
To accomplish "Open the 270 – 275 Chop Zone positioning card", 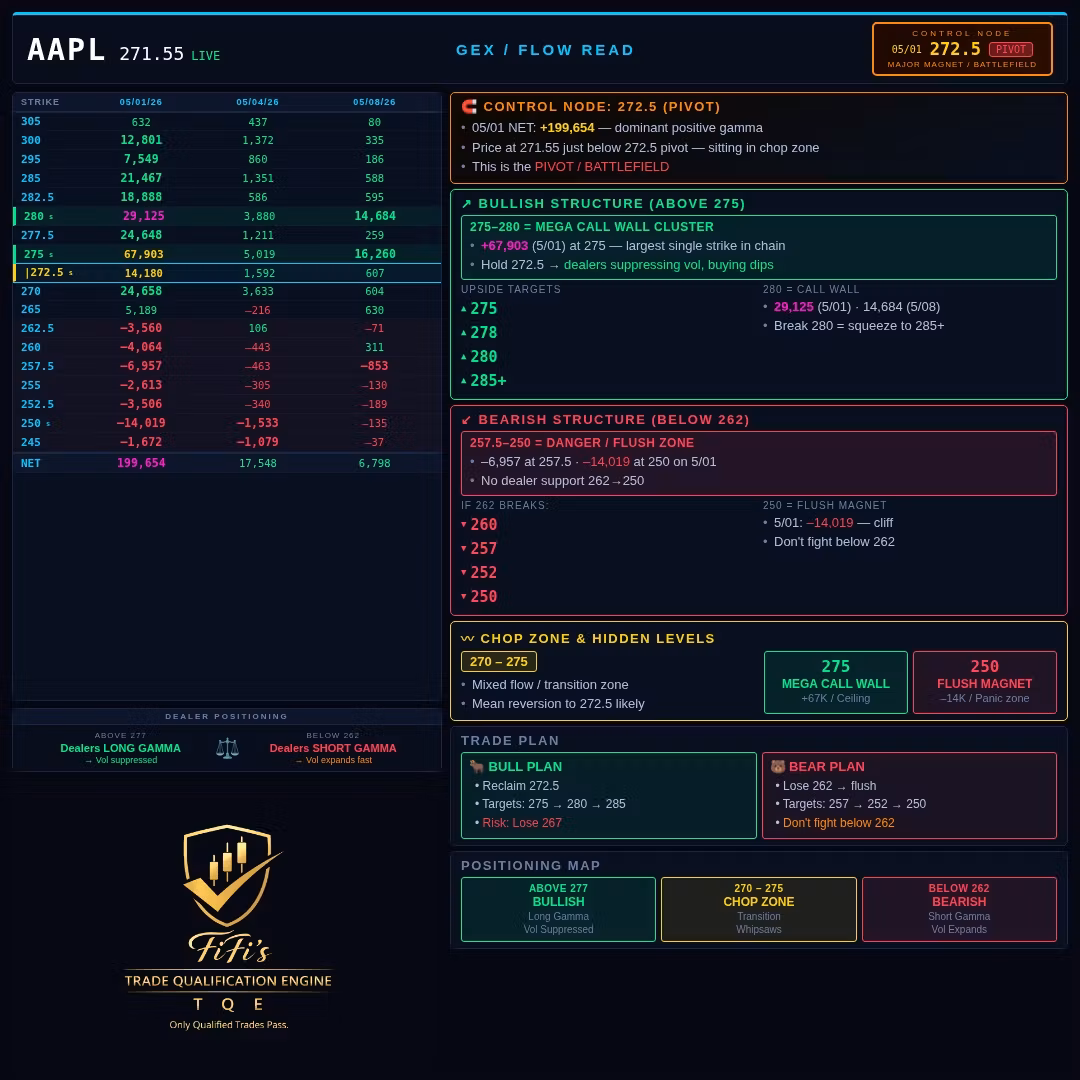I will pyautogui.click(x=758, y=908).
